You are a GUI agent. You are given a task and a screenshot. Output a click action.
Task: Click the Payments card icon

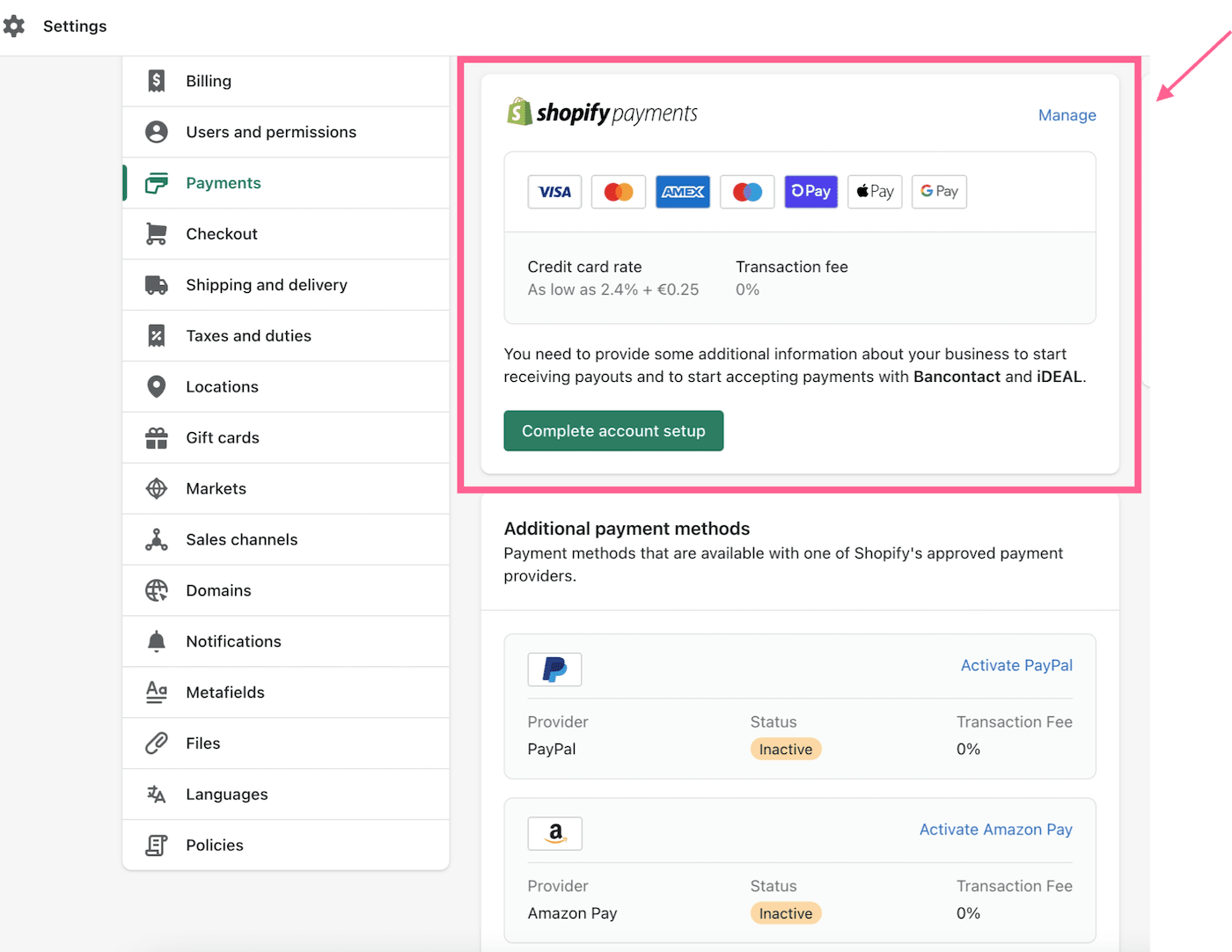157,183
